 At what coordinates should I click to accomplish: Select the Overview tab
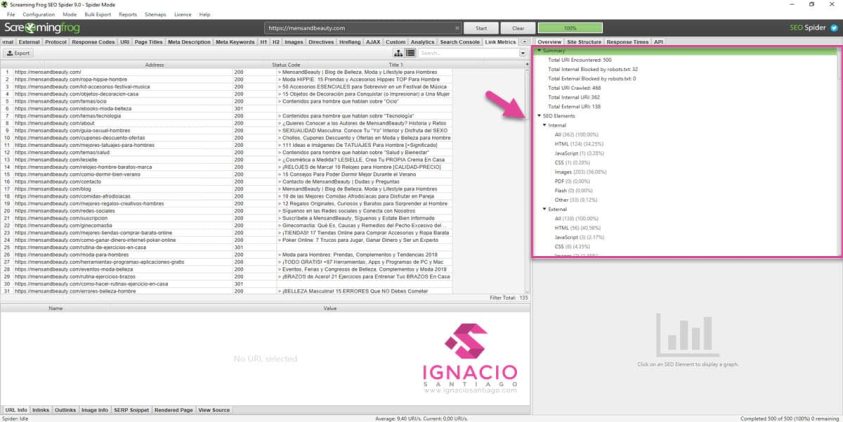point(549,42)
